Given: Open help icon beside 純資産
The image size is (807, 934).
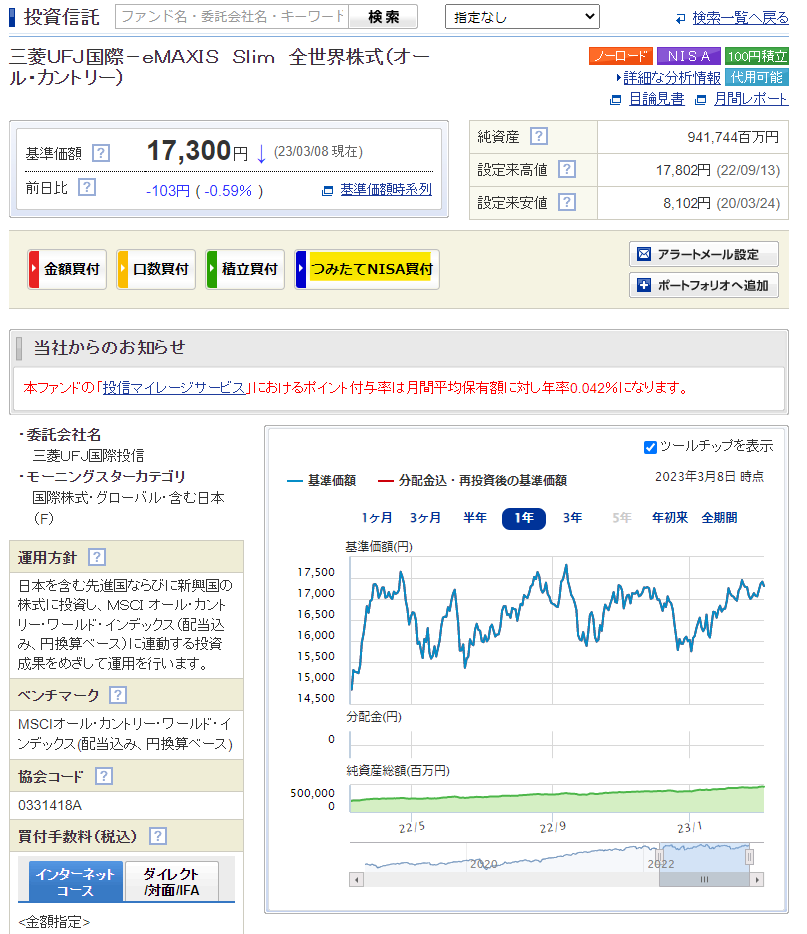Looking at the screenshot, I should (x=539, y=136).
